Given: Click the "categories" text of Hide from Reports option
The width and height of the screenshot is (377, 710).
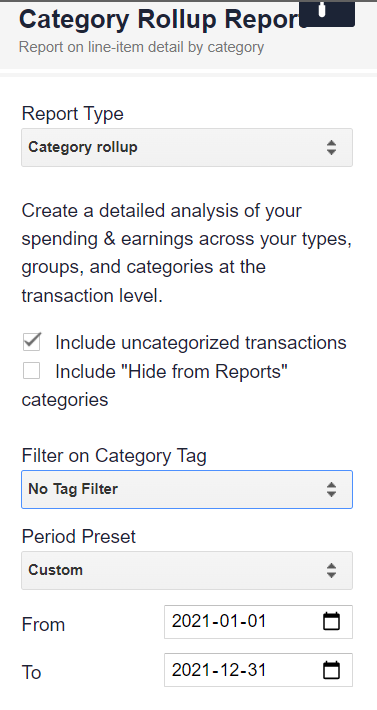Looking at the screenshot, I should point(65,400).
